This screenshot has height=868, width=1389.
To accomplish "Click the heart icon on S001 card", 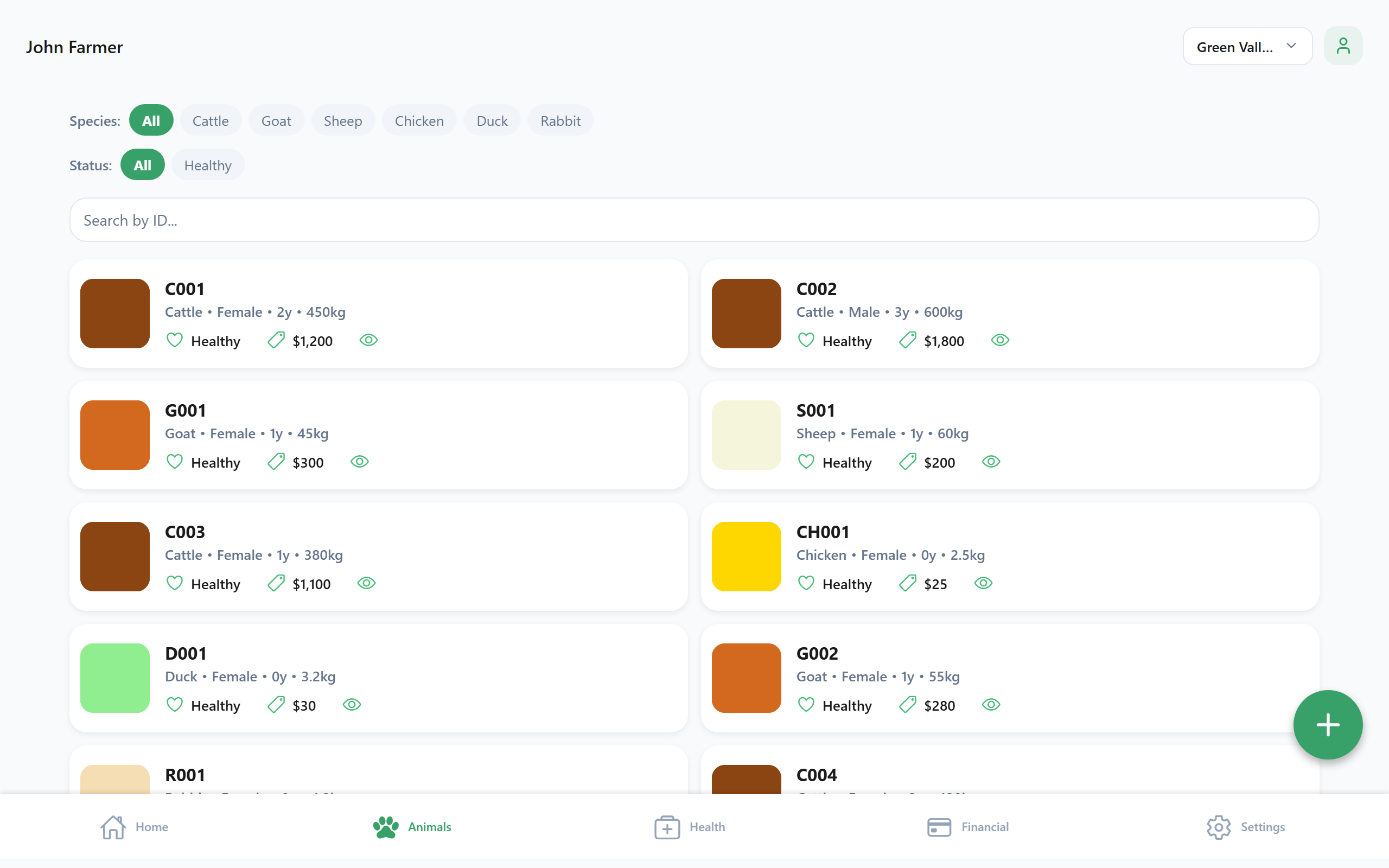I will coord(806,462).
